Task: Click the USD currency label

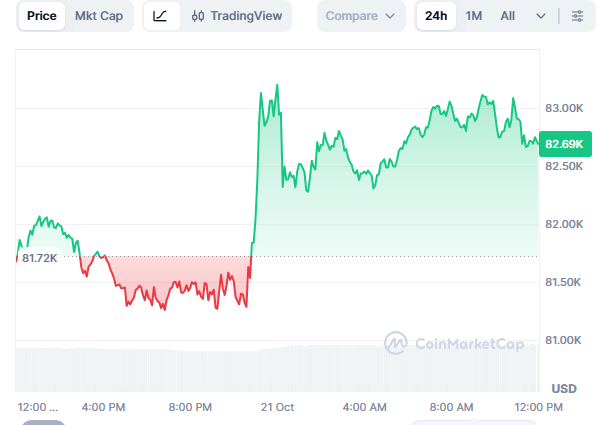Action: (564, 388)
